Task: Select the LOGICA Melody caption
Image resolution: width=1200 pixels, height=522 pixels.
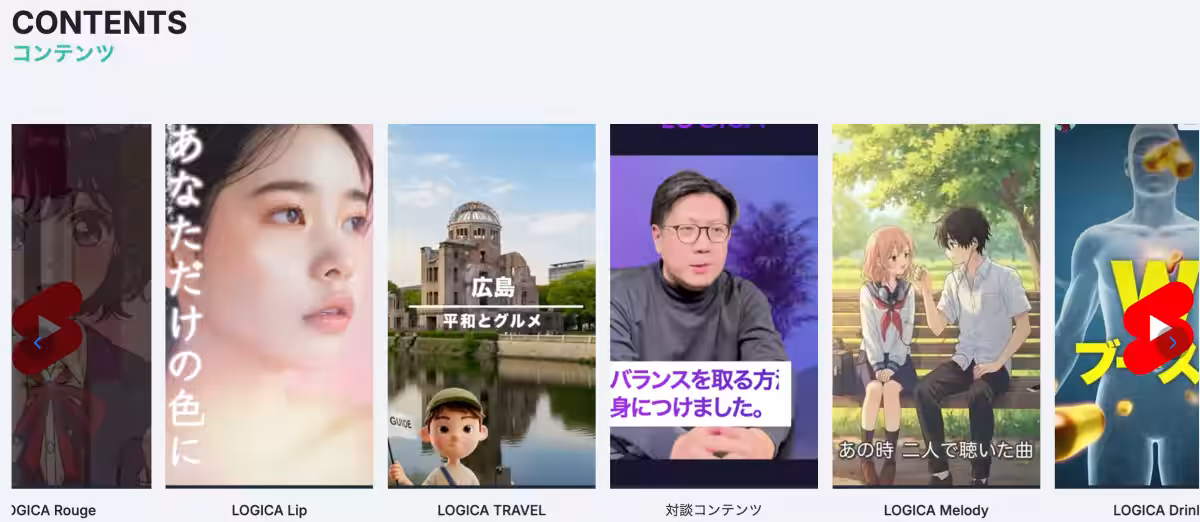Action: click(x=936, y=510)
